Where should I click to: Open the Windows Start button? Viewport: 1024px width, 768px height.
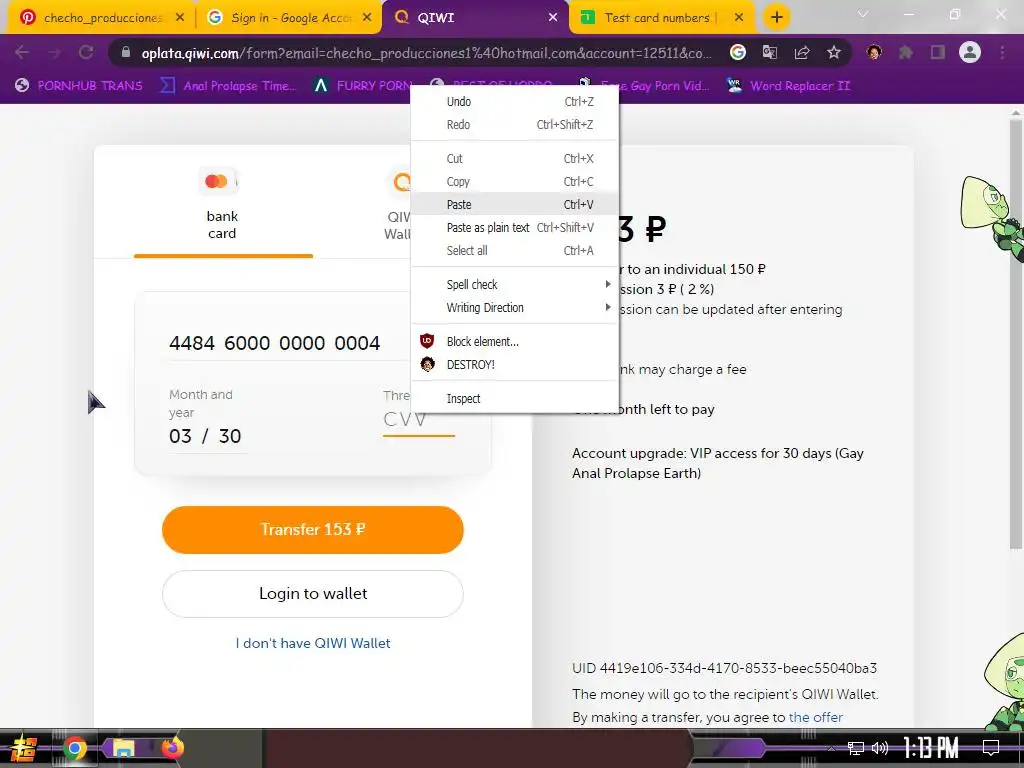click(23, 748)
